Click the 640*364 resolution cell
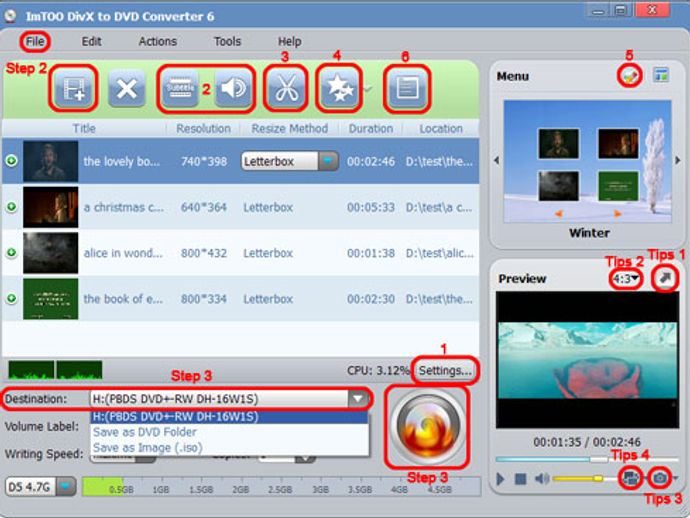The width and height of the screenshot is (690, 518). click(x=204, y=207)
